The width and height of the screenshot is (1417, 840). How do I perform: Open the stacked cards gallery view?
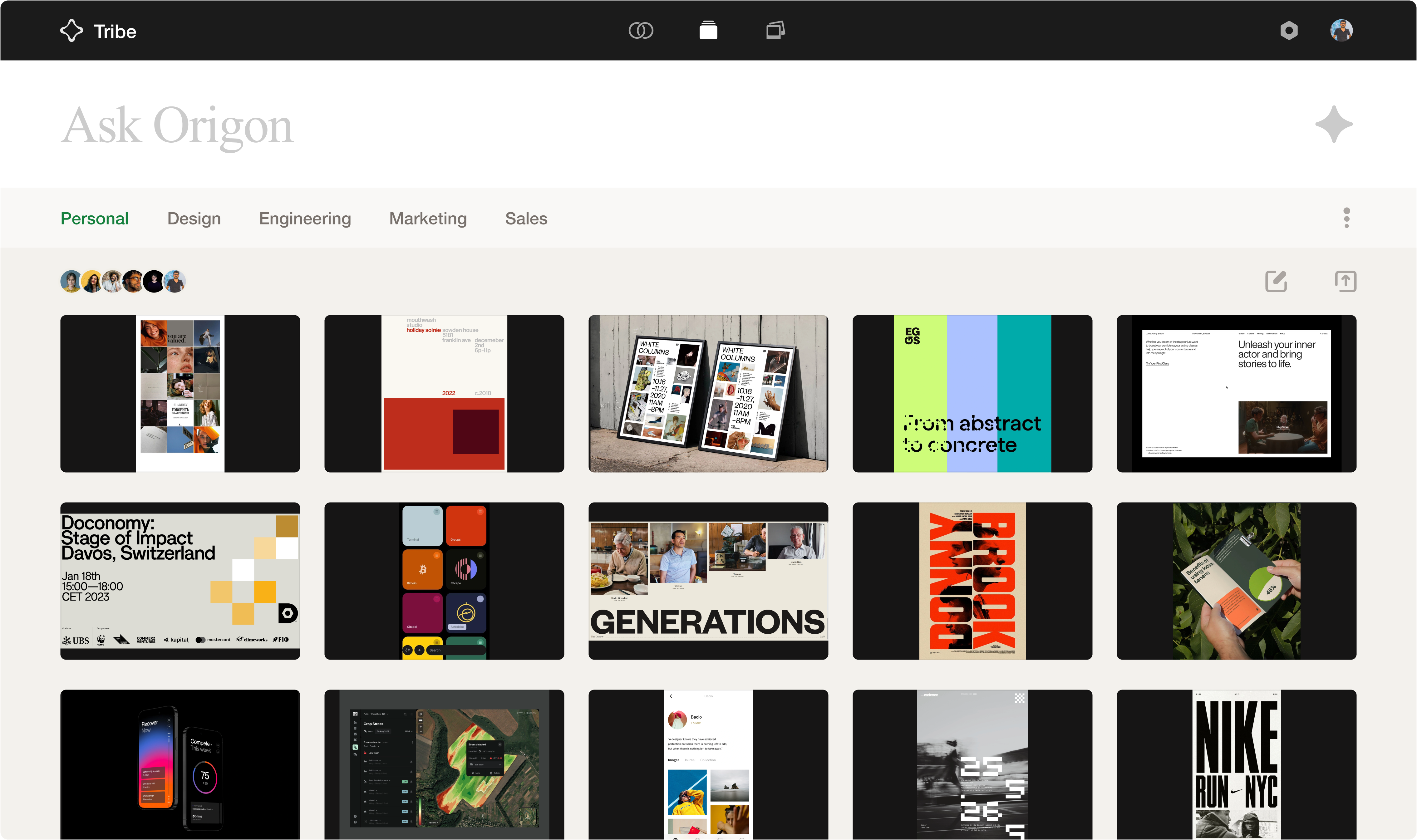[x=709, y=30]
